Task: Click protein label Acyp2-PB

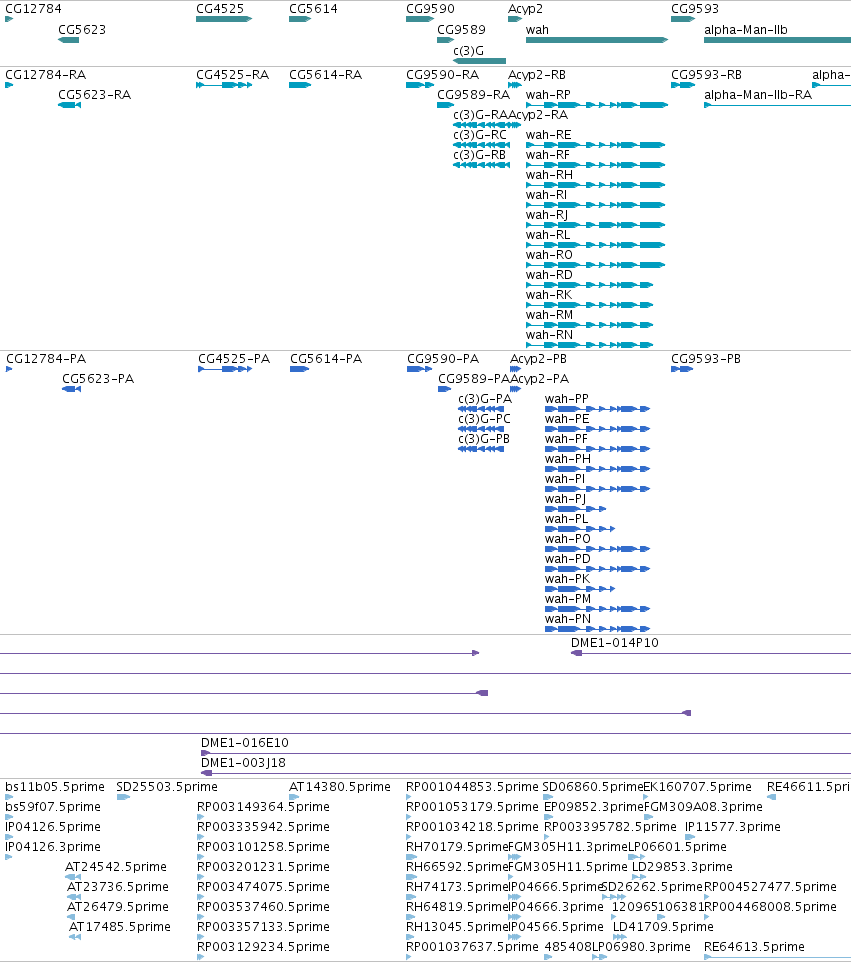Action: coord(538,359)
